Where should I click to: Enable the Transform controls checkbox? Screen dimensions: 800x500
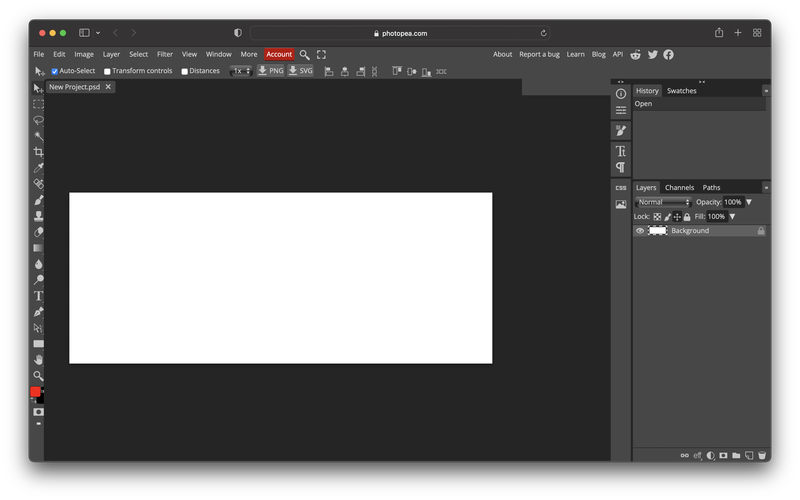(108, 71)
